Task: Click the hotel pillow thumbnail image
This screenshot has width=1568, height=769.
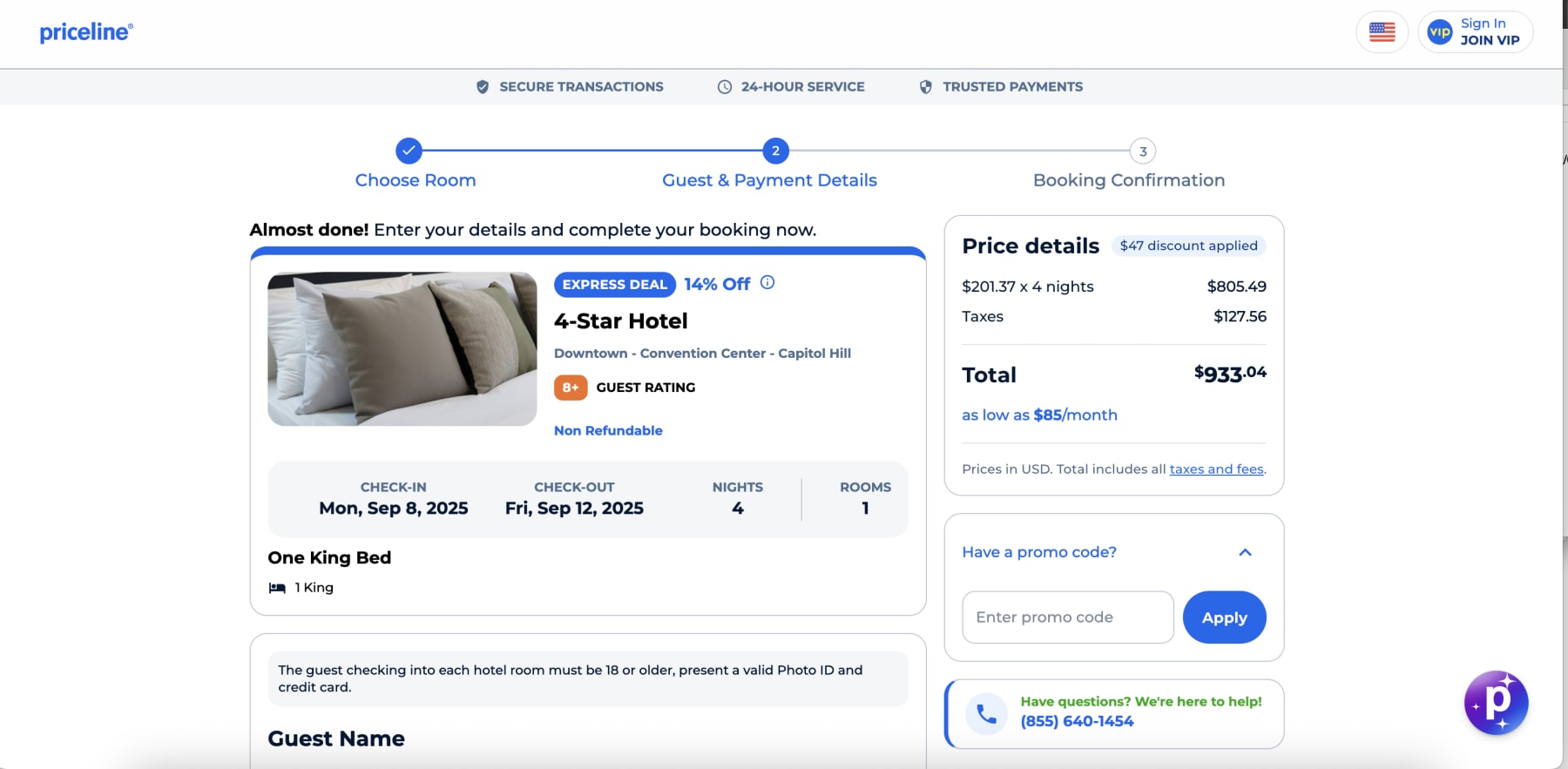Action: click(402, 349)
